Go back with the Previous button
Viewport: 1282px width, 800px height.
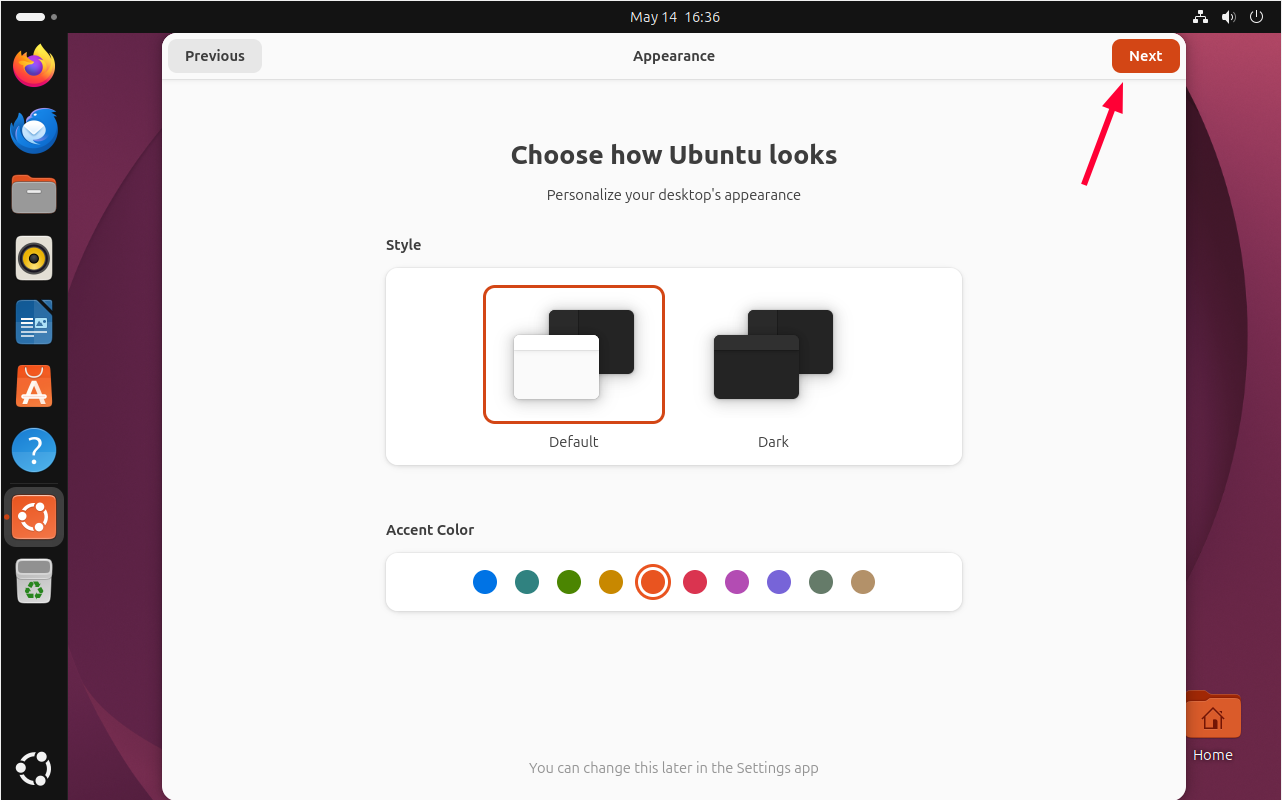pos(215,56)
